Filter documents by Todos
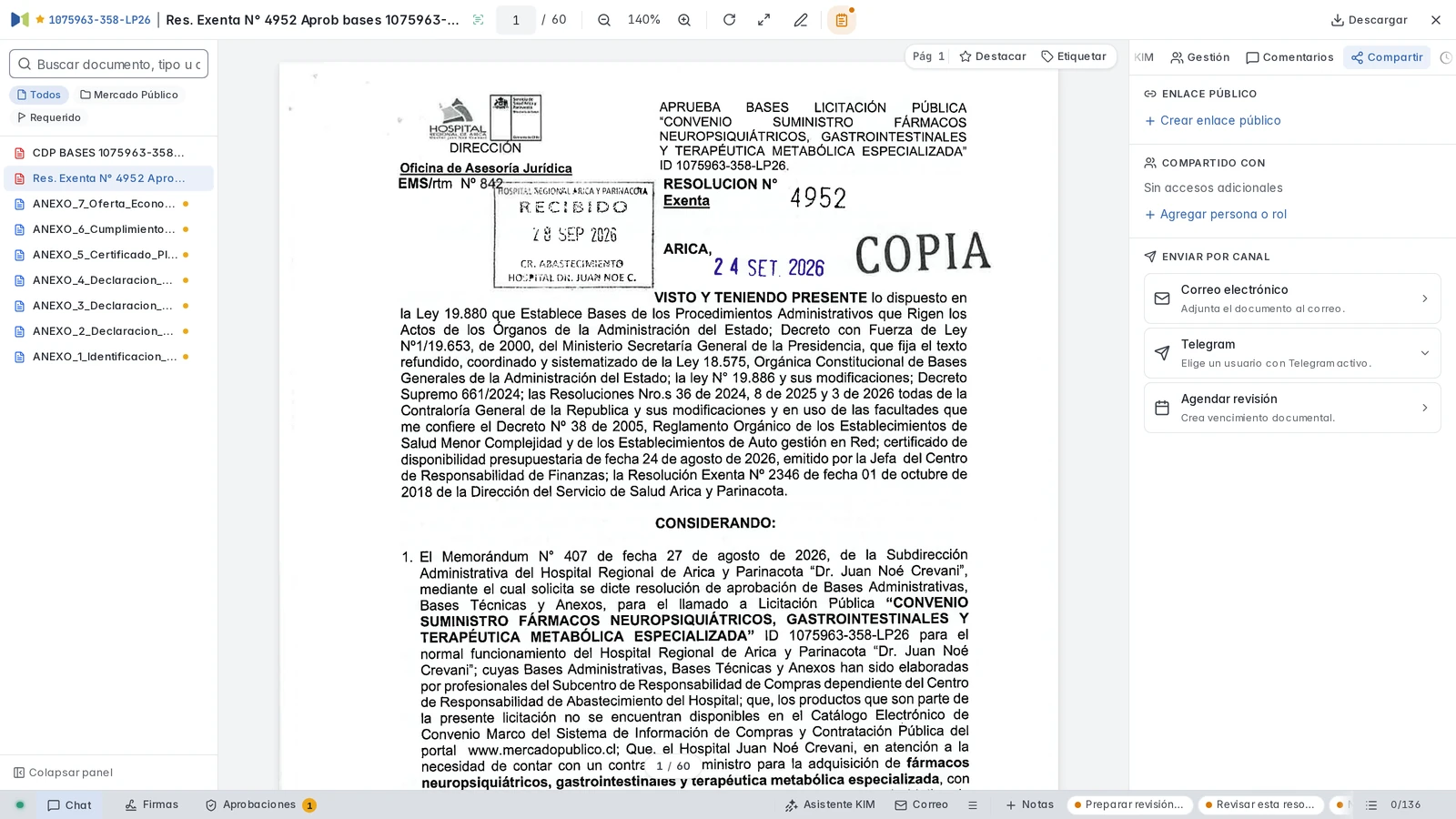Screen dimensions: 1456x819 coord(39,95)
